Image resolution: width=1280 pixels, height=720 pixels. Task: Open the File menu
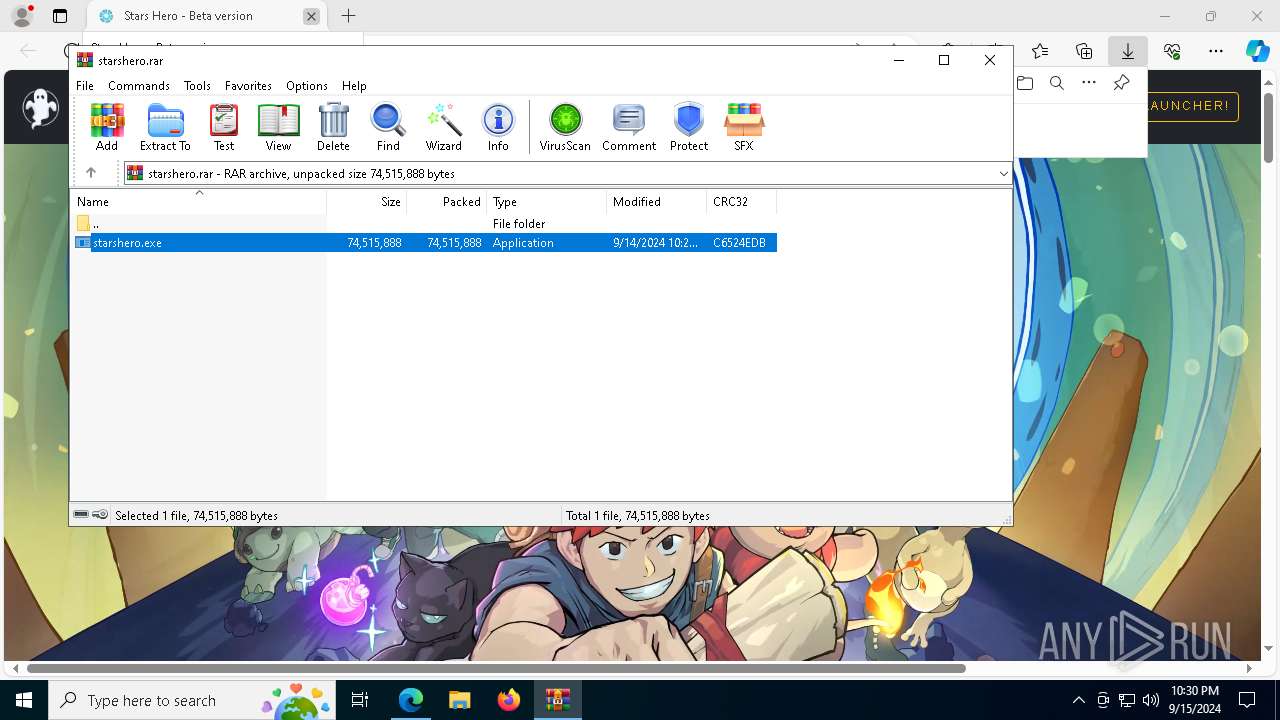click(x=85, y=86)
